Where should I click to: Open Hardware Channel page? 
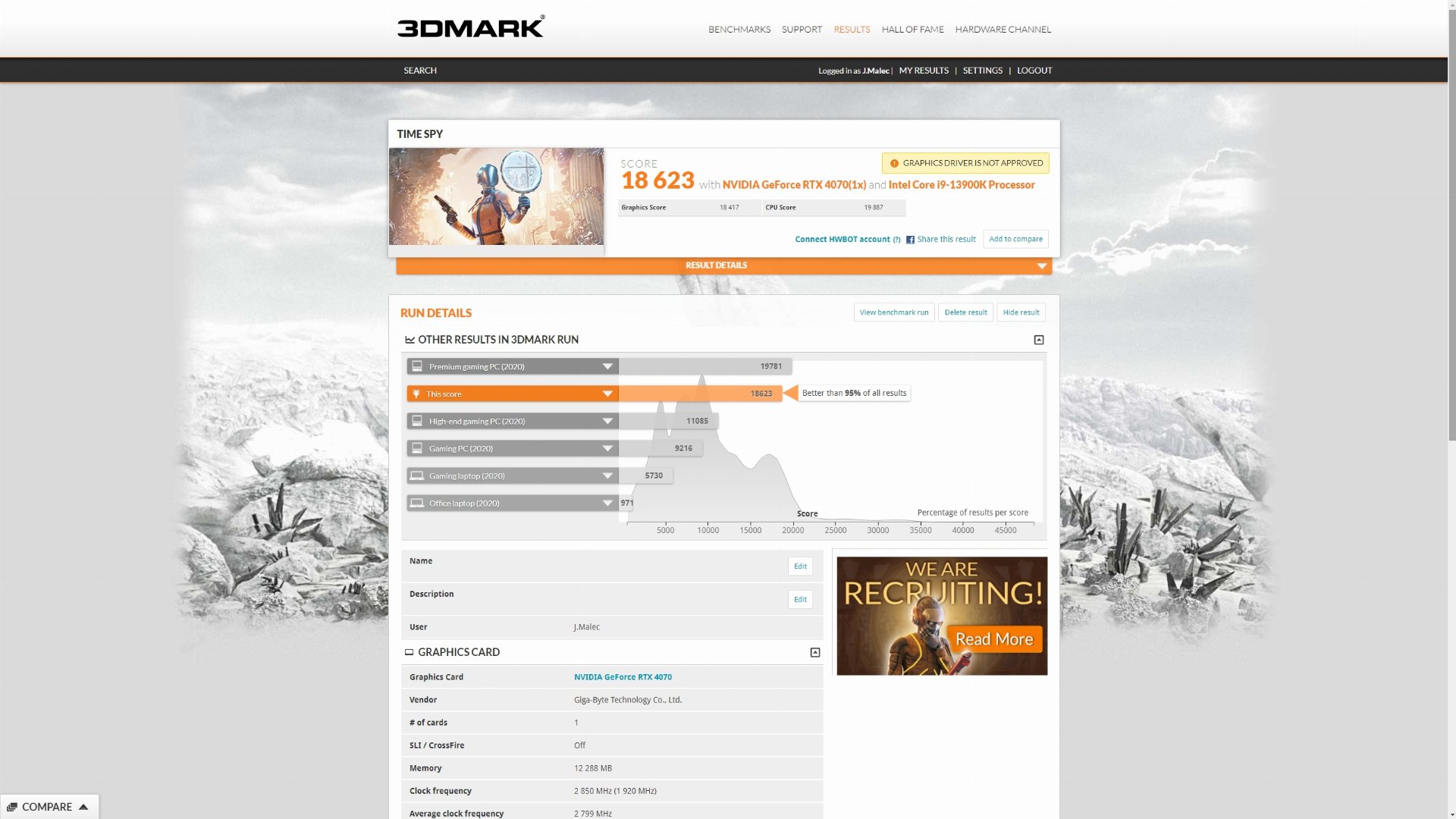pyautogui.click(x=1003, y=30)
